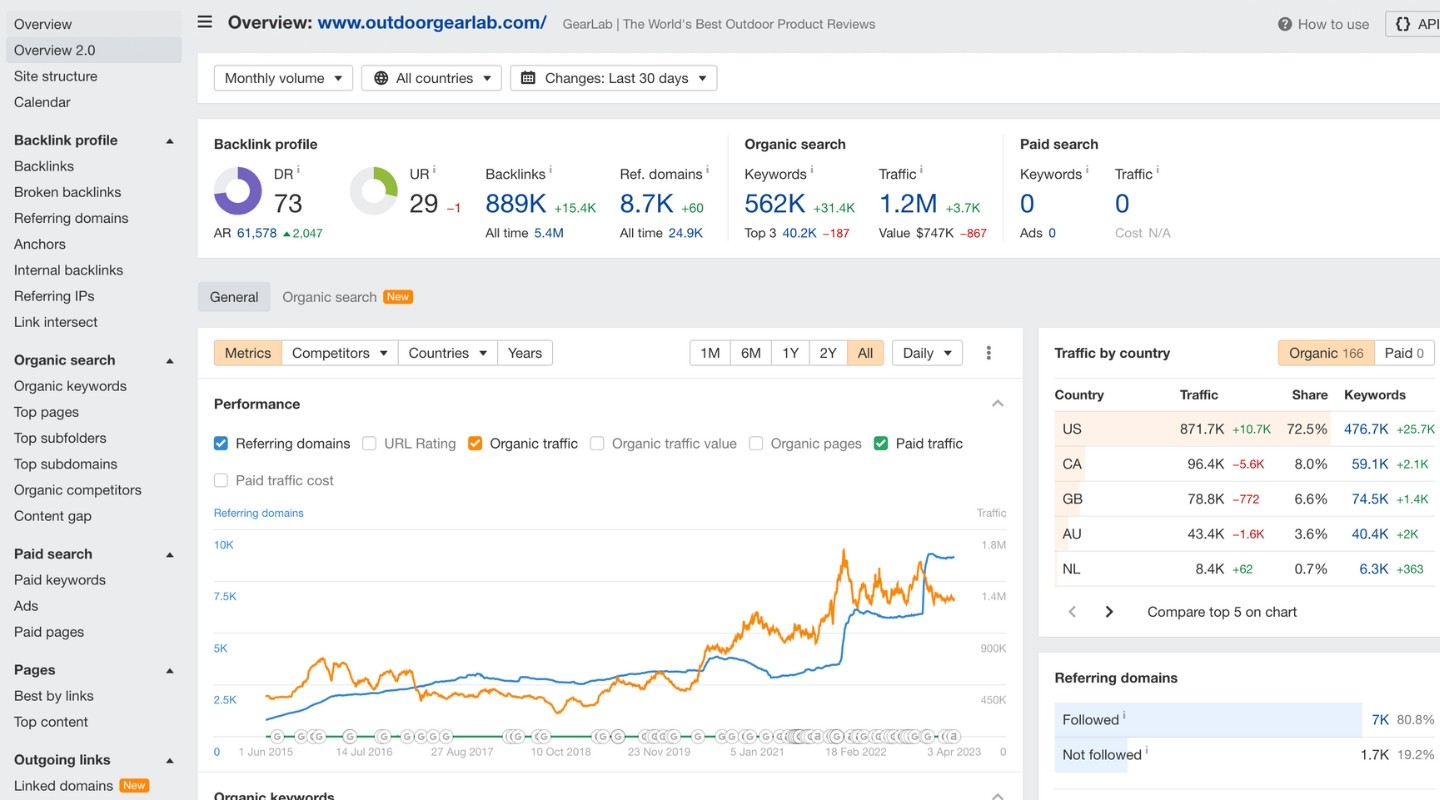Click the 1.2M organic traffic value
Screen dimensions: 1440x800
908,204
